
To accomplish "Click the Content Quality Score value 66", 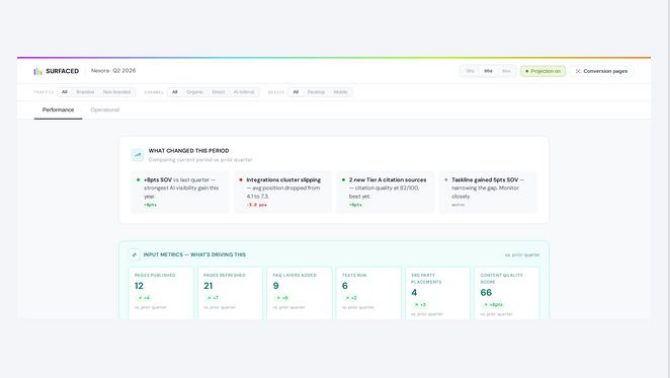I will 486,293.
